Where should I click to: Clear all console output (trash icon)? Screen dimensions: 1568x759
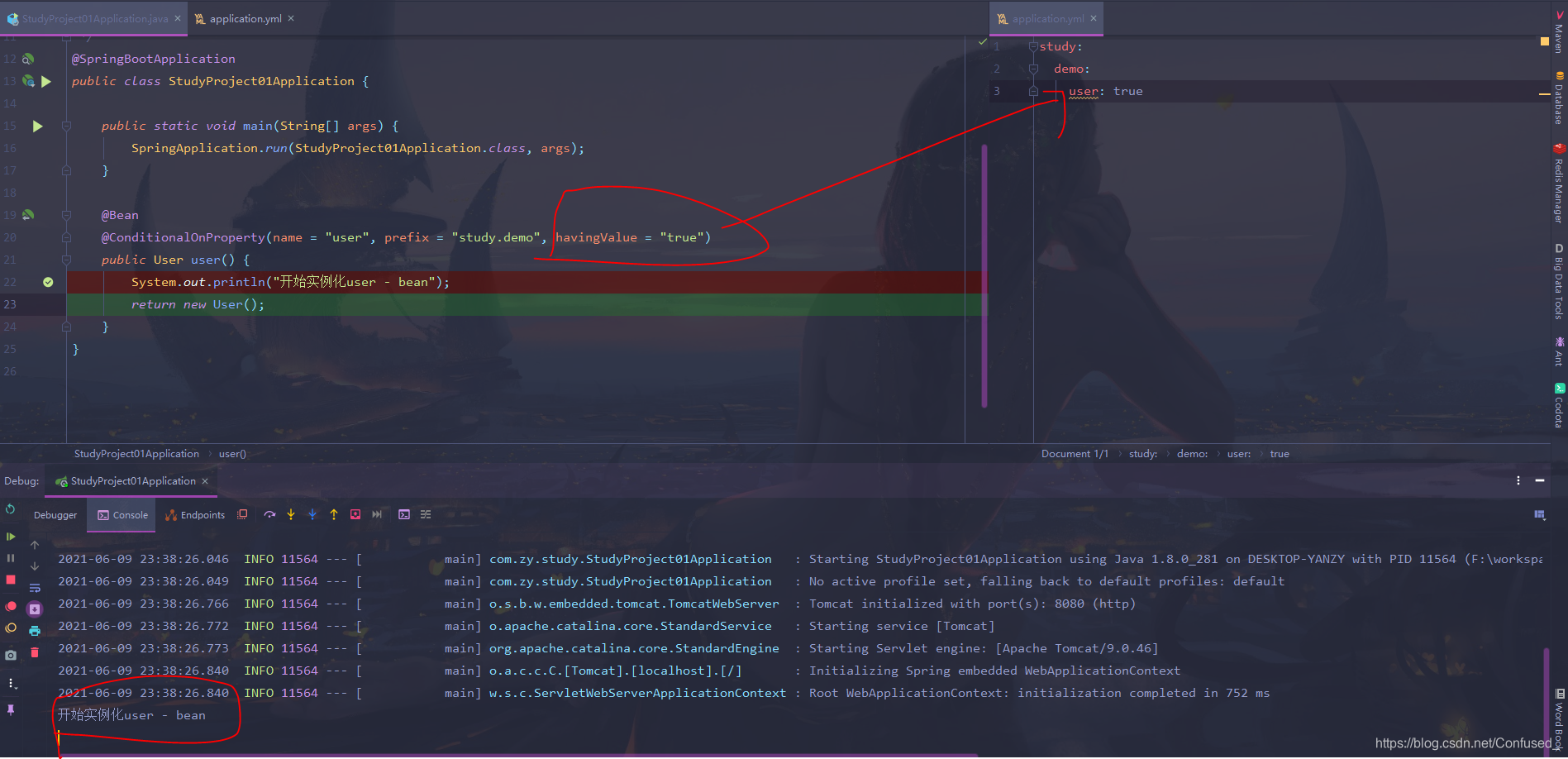point(35,652)
